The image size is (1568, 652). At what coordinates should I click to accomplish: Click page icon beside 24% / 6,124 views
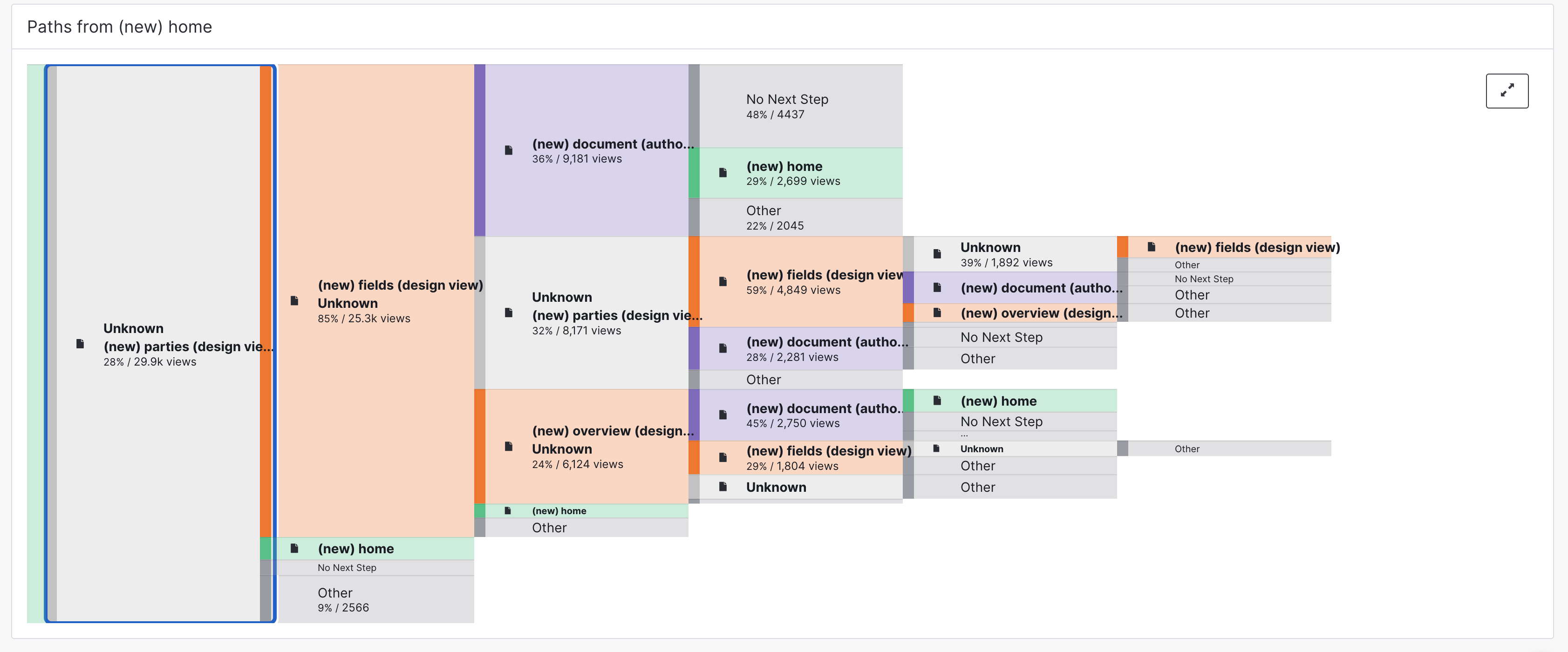(509, 447)
